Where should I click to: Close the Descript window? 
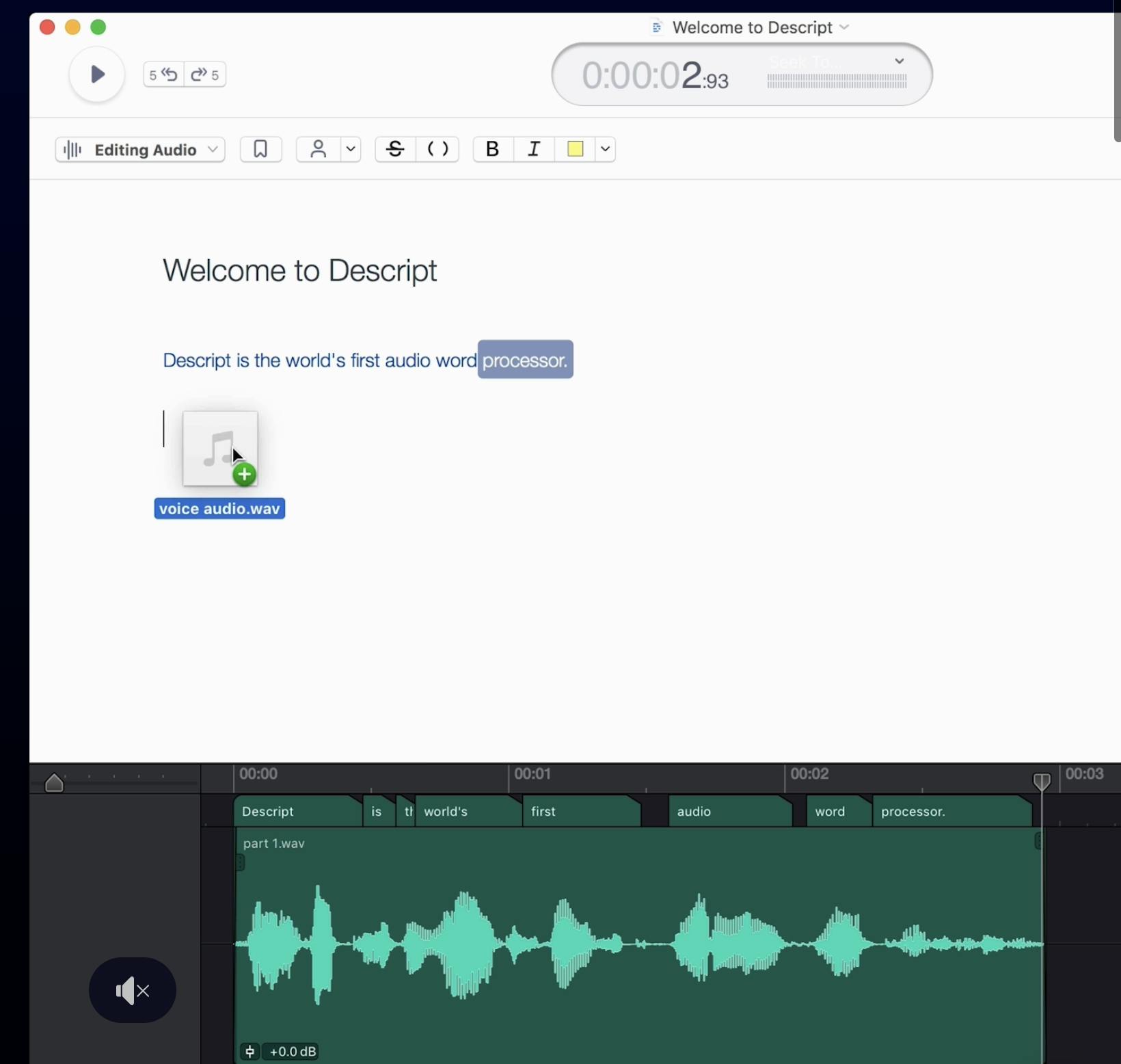tap(47, 27)
